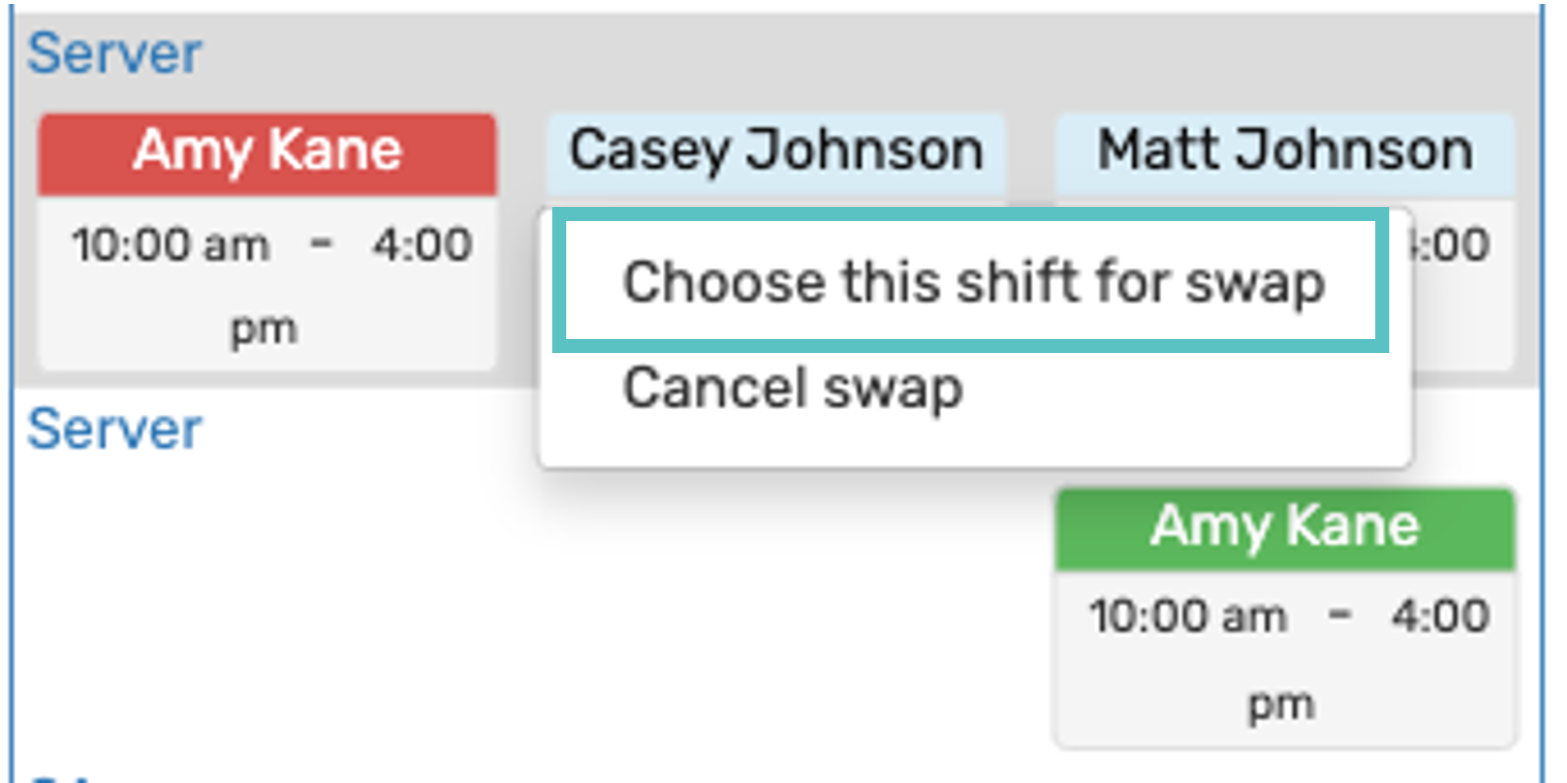Click the dash between times in red Amy Kane shift
The height and width of the screenshot is (783, 1567).
pyautogui.click(x=321, y=244)
